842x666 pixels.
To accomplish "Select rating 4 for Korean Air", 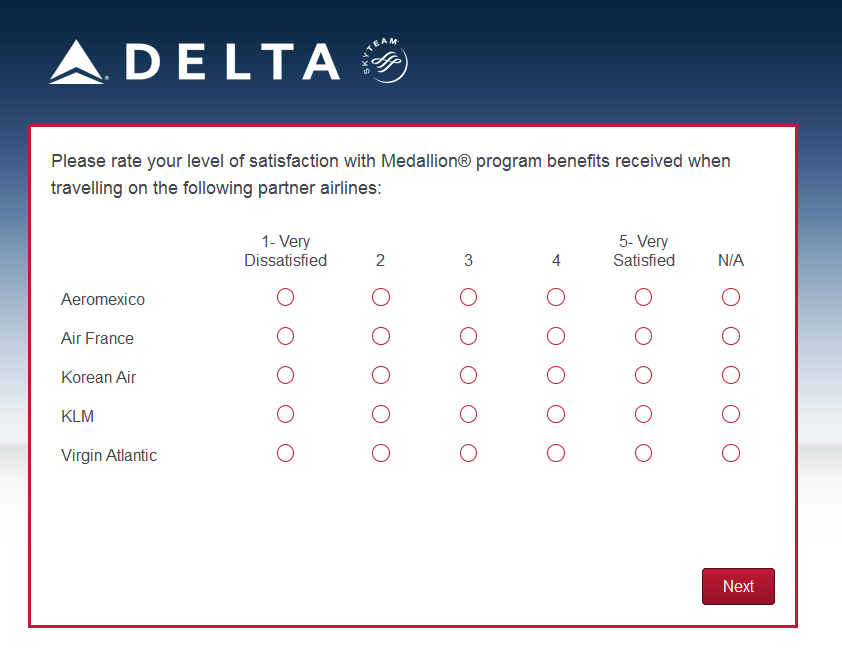I will tap(556, 375).
